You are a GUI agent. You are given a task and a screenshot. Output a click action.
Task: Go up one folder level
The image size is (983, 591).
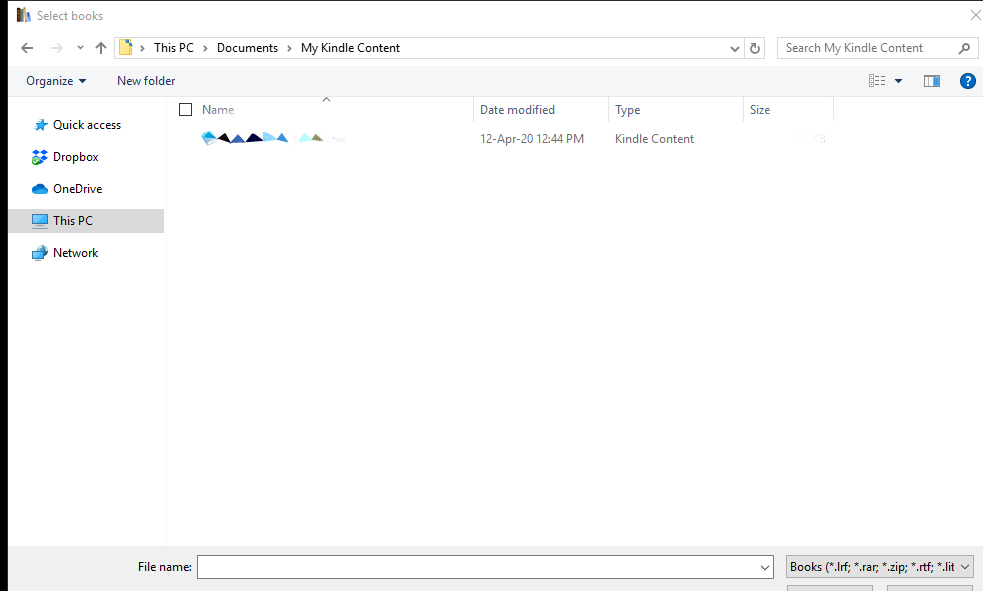point(101,48)
